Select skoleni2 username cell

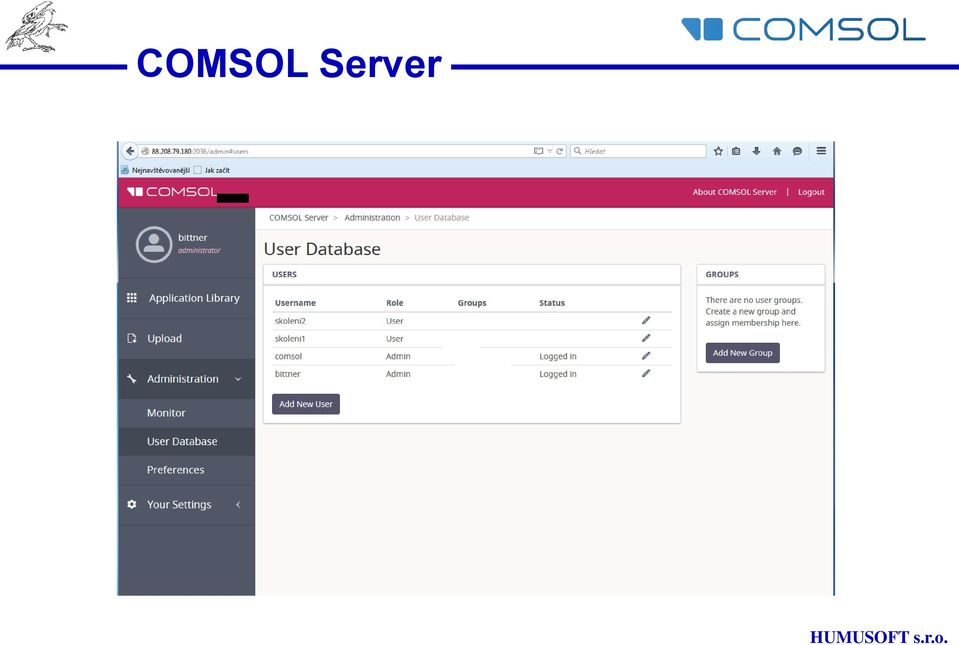tap(290, 321)
